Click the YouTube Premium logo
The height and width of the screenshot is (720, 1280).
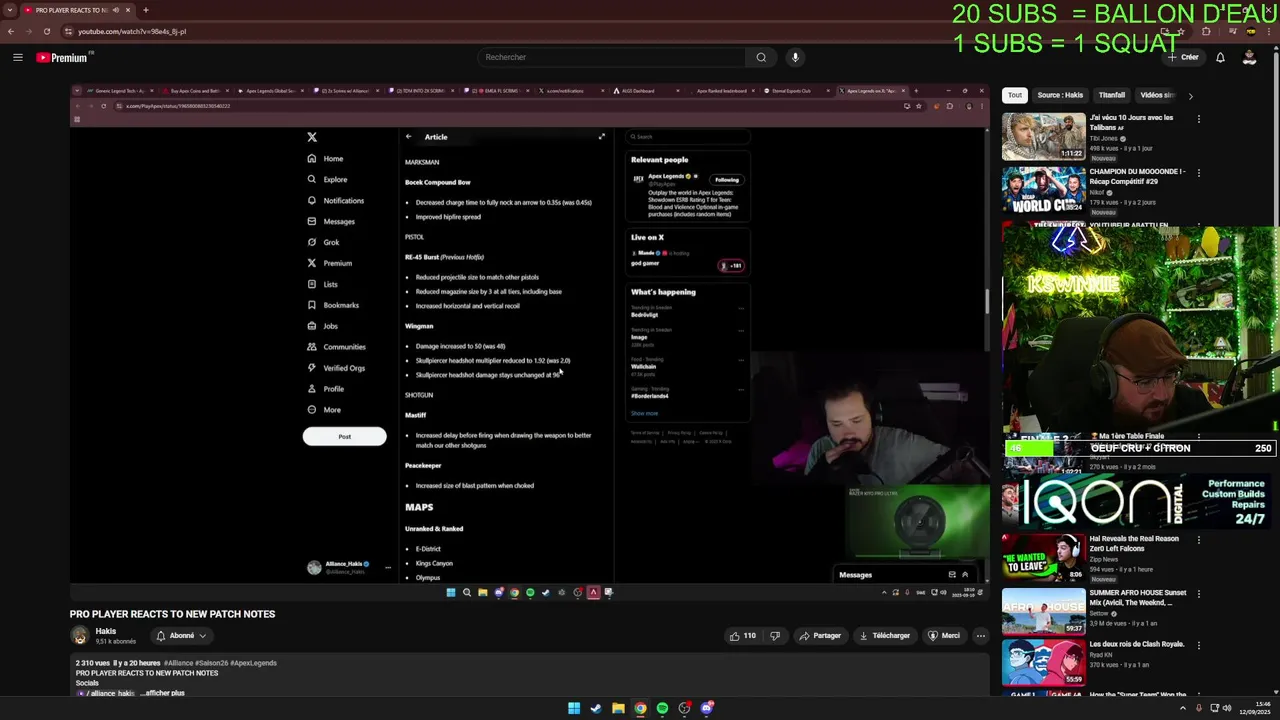tap(62, 57)
